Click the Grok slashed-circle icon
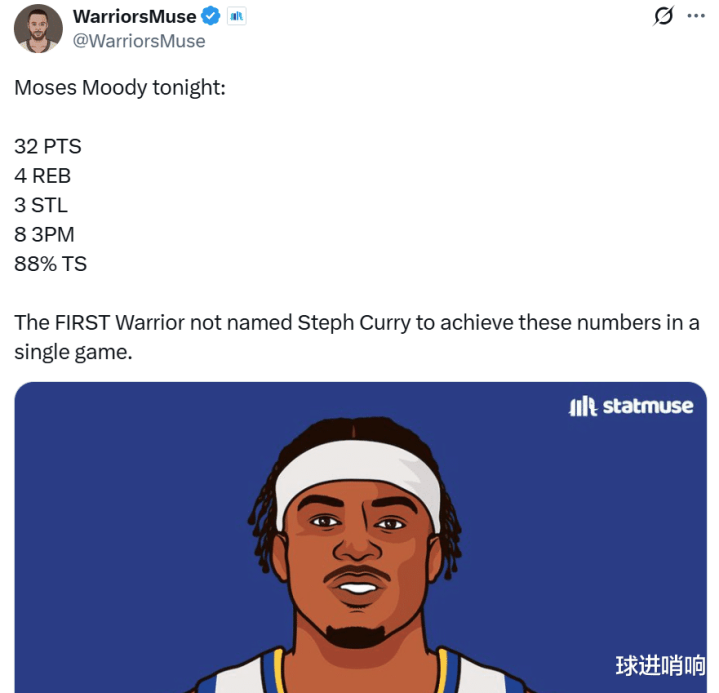The height and width of the screenshot is (693, 719). (664, 16)
